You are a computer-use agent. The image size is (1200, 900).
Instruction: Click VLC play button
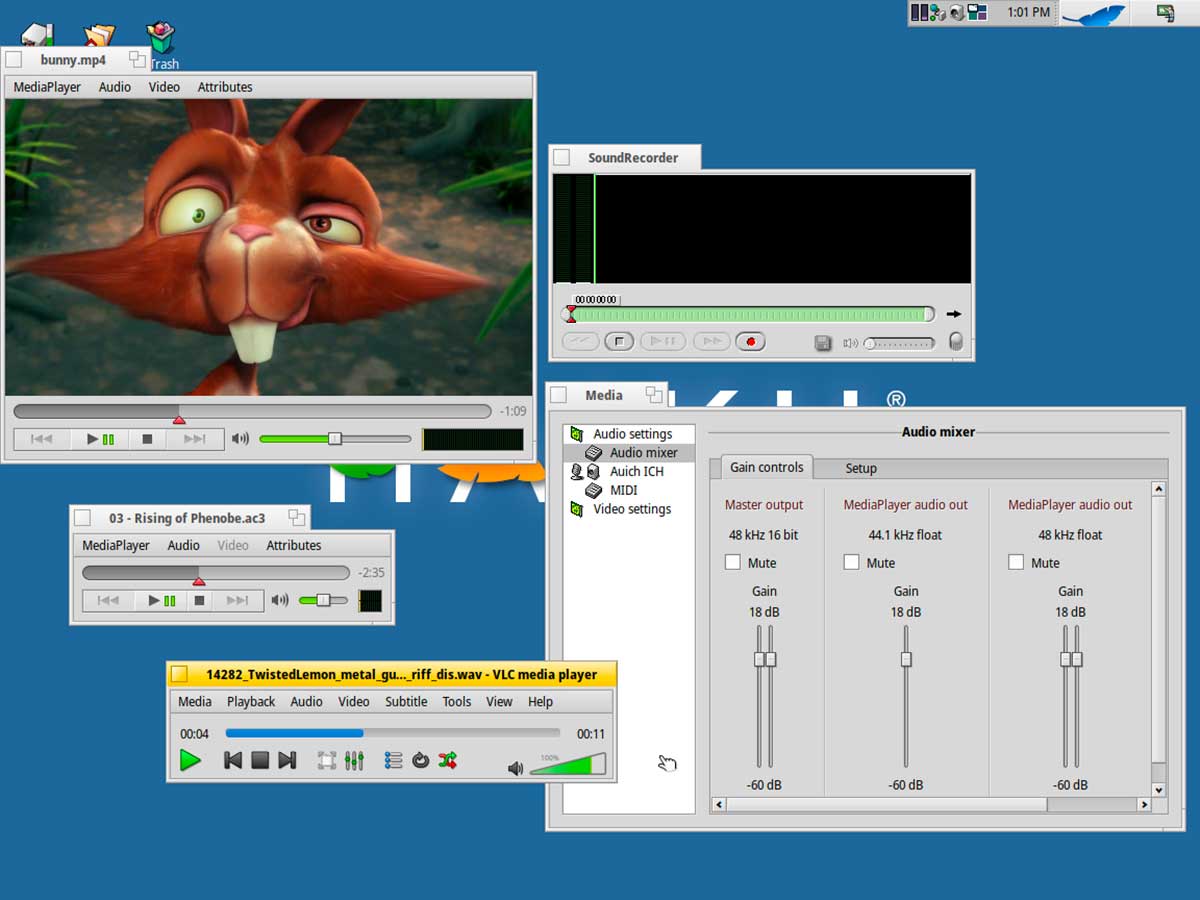coord(190,760)
